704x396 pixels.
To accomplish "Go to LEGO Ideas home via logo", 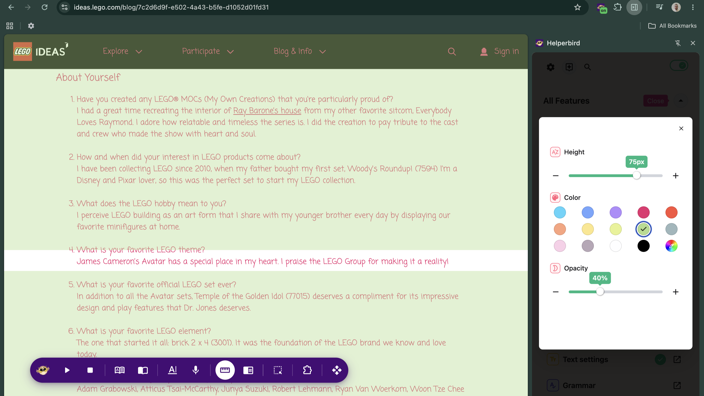I will click(40, 52).
